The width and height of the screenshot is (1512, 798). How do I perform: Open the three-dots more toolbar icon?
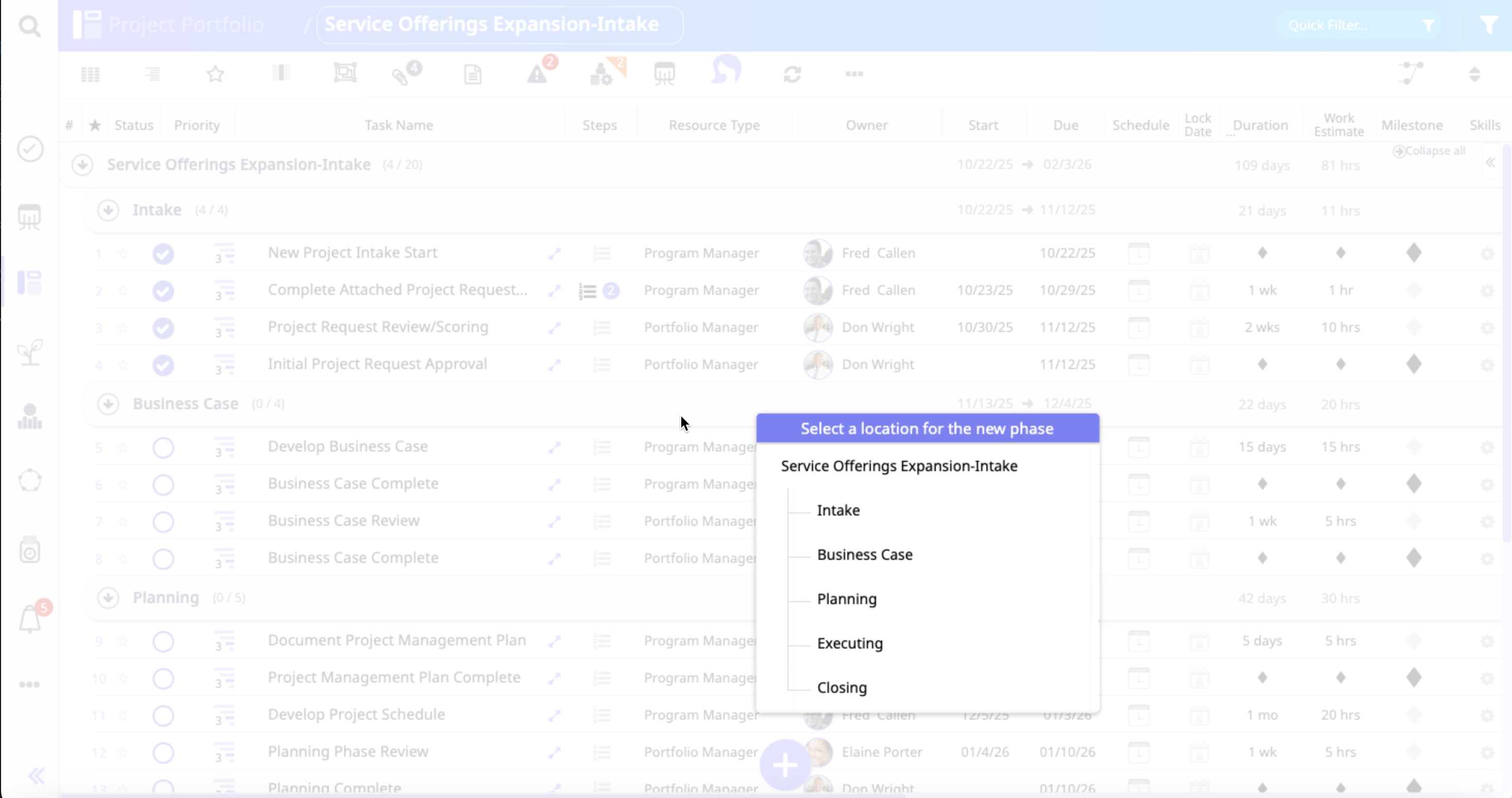point(854,74)
